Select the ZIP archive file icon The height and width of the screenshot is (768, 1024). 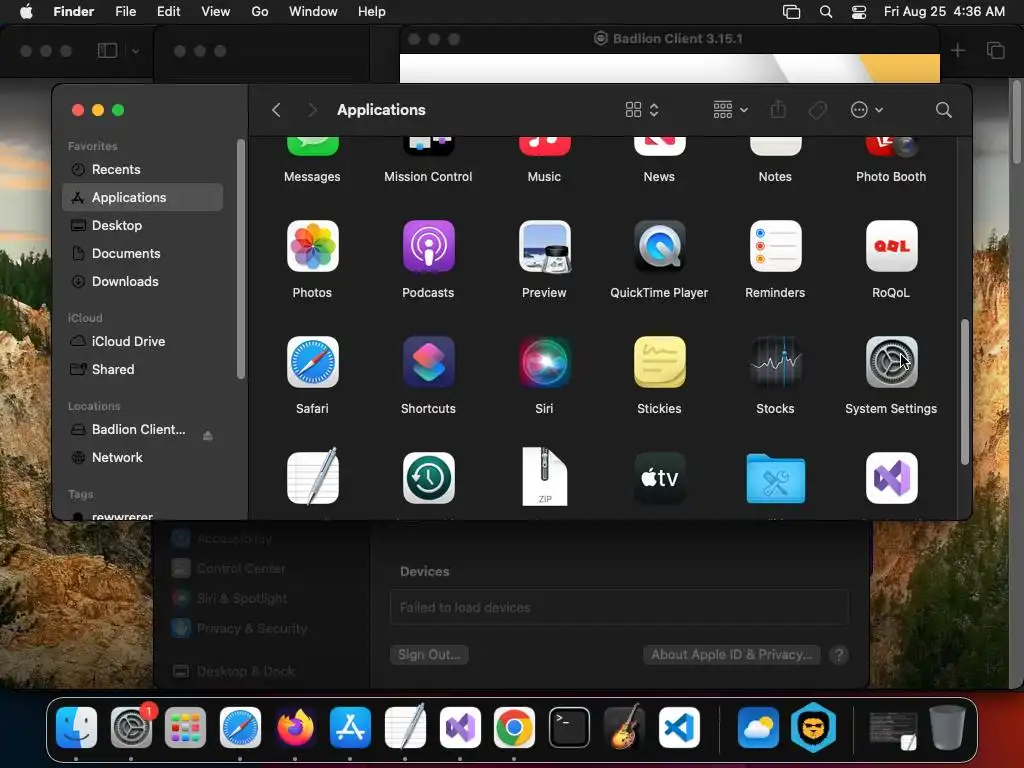pos(545,477)
